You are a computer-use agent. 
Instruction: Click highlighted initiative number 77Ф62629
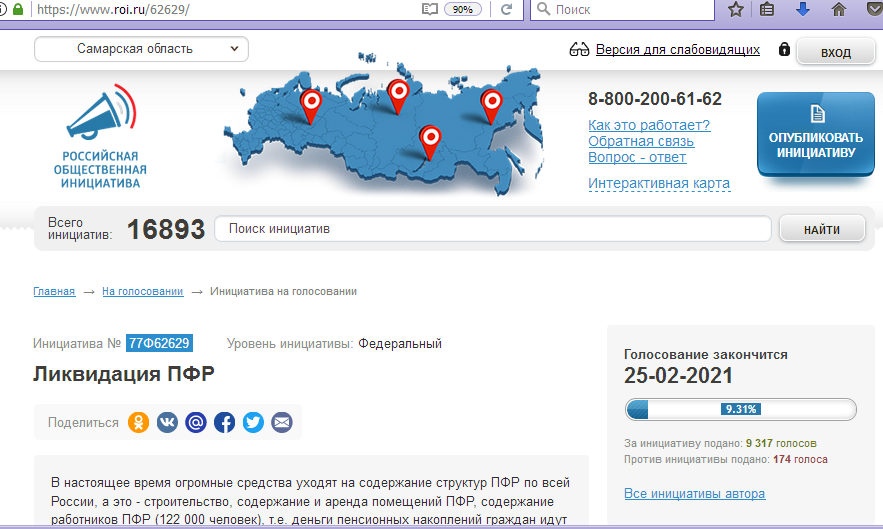[x=159, y=343]
